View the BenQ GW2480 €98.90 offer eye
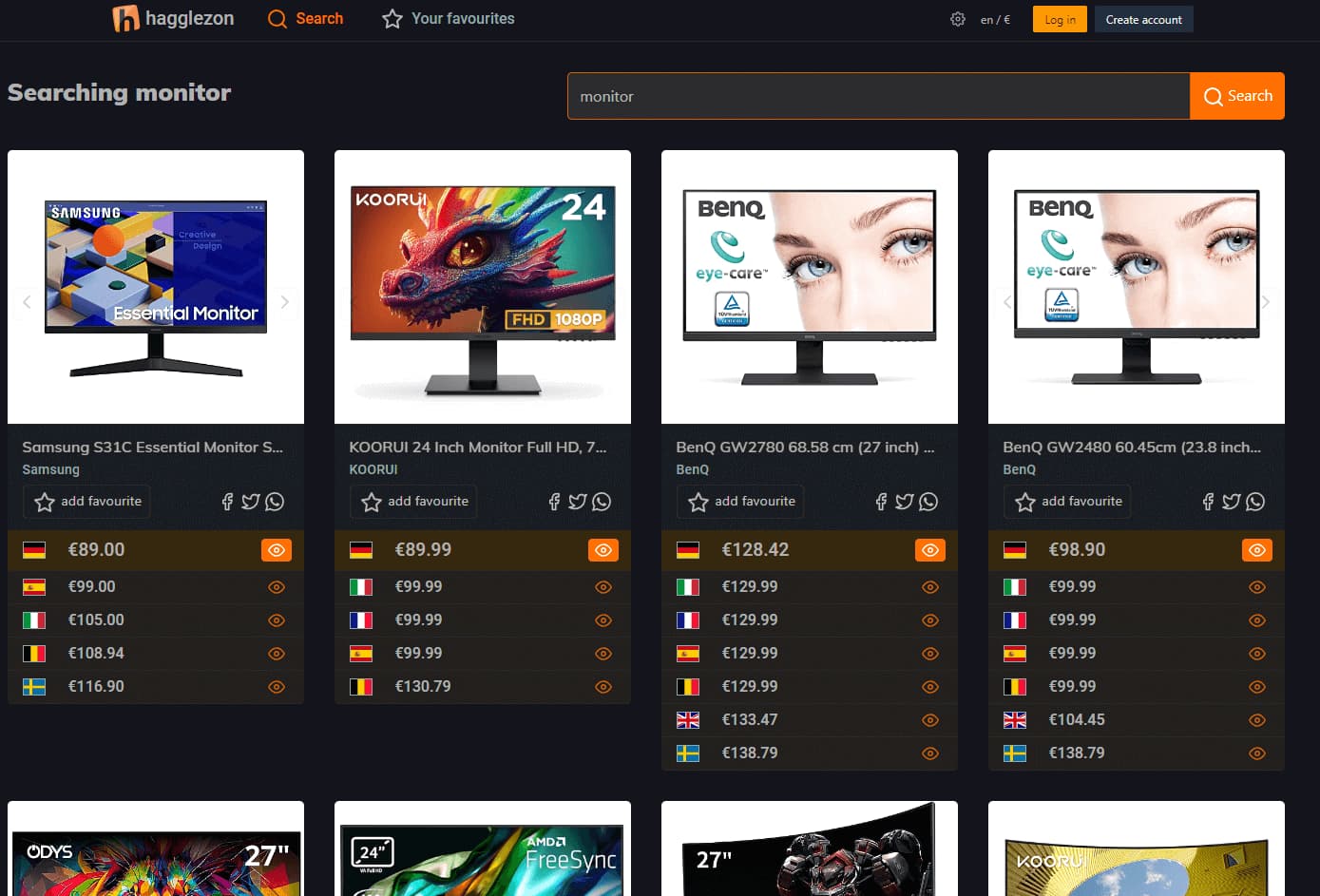1320x896 pixels. [1257, 550]
